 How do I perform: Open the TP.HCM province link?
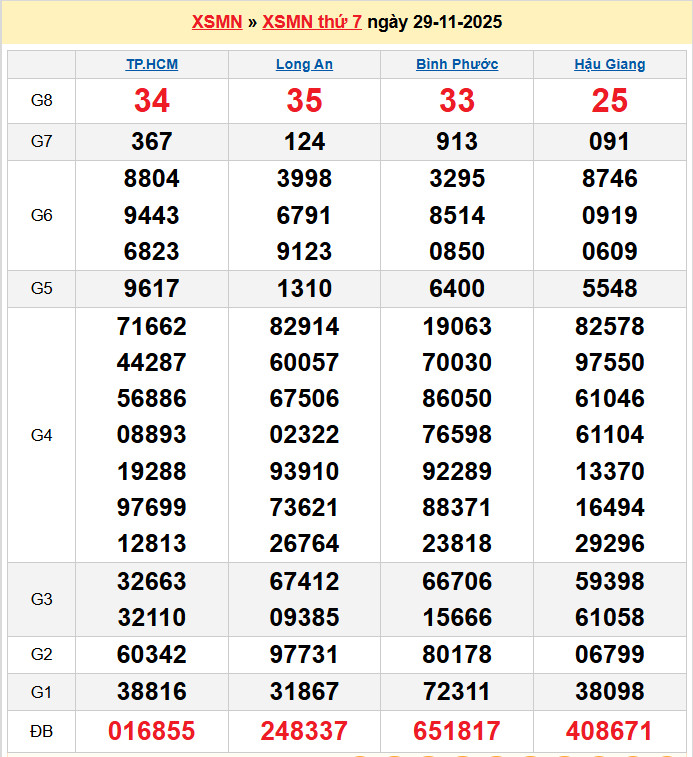(x=152, y=64)
